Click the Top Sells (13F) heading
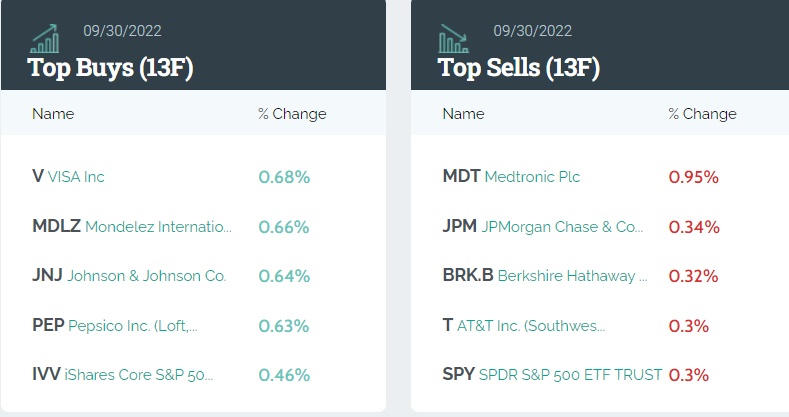The width and height of the screenshot is (789, 417). coord(519,68)
